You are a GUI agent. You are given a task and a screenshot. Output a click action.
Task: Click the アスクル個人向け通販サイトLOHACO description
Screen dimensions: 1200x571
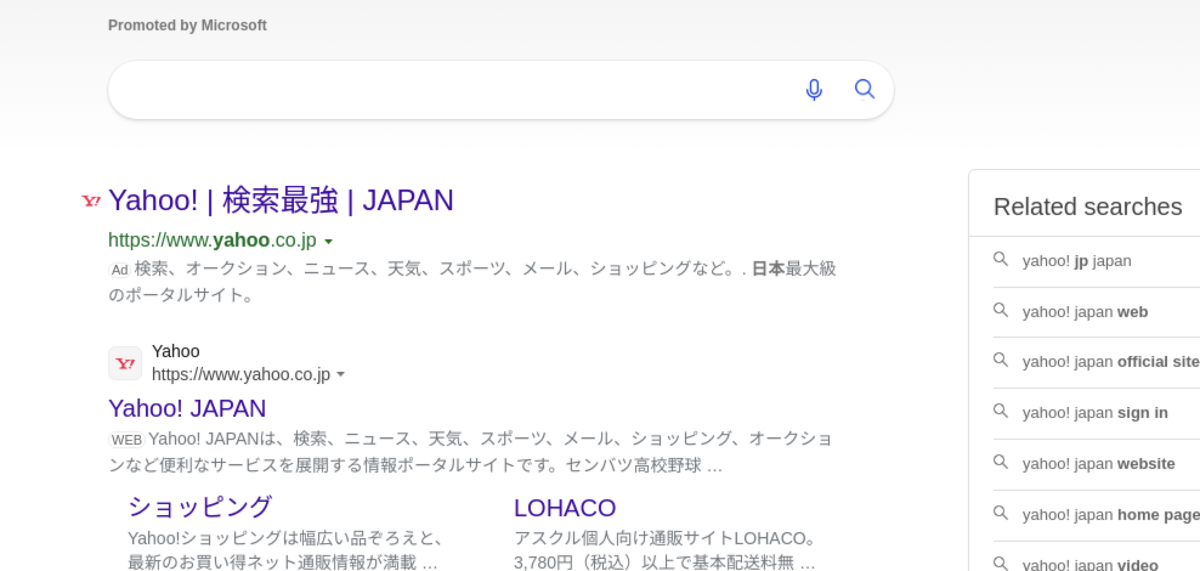[x=668, y=550]
